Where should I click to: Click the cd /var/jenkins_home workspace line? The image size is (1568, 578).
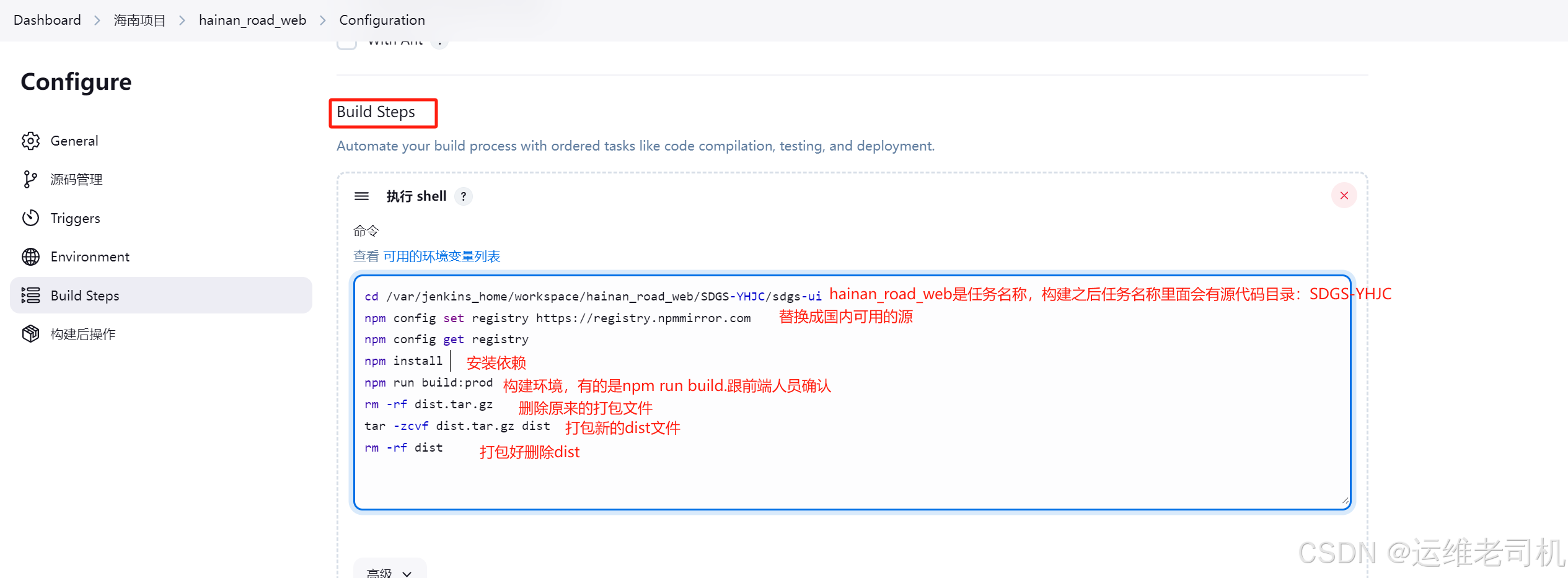(593, 297)
